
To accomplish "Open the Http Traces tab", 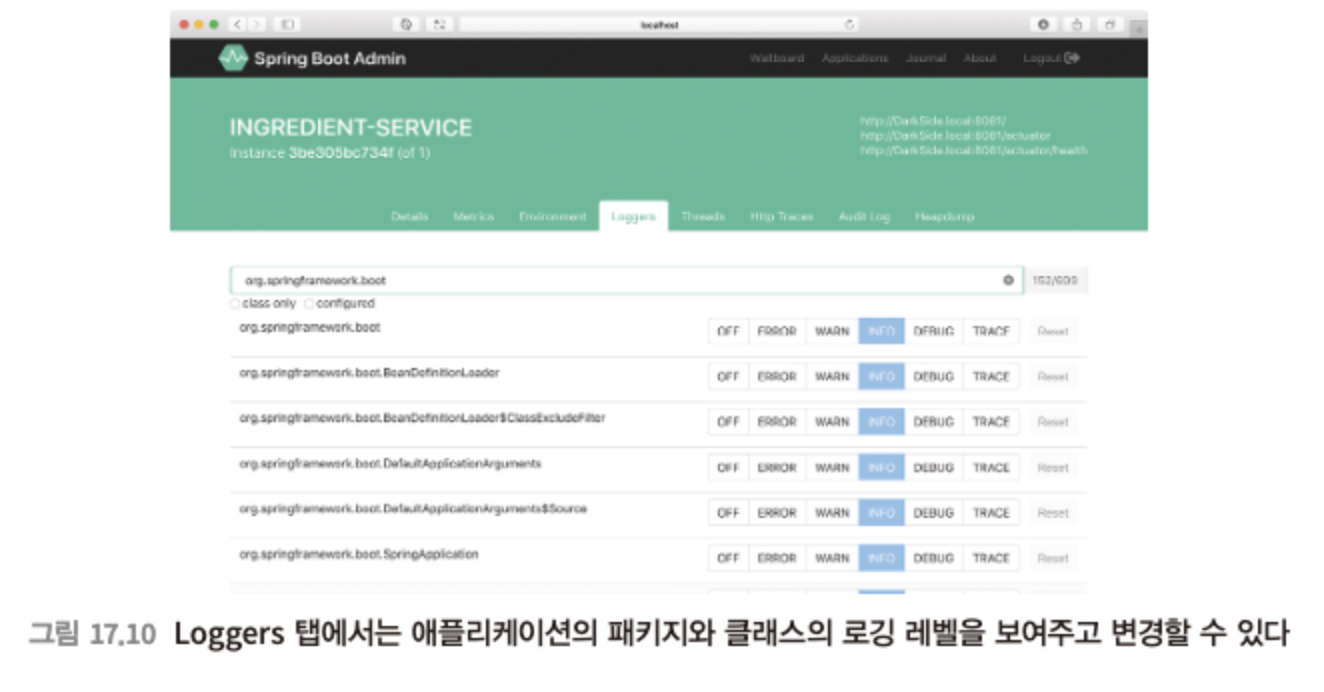I will pos(782,216).
